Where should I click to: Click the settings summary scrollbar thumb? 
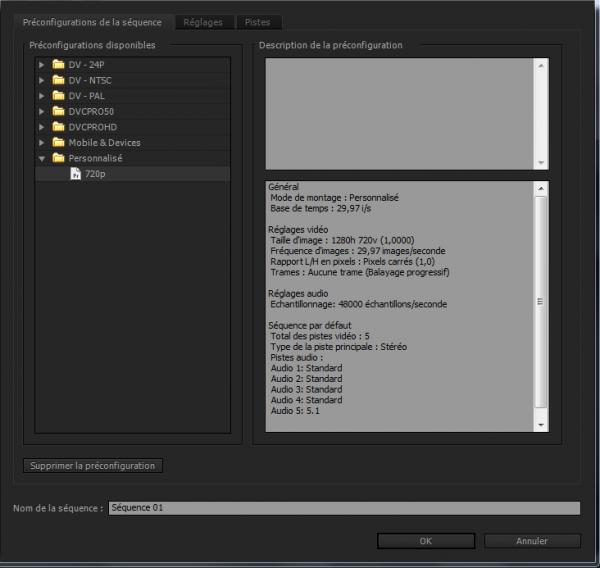pos(540,302)
